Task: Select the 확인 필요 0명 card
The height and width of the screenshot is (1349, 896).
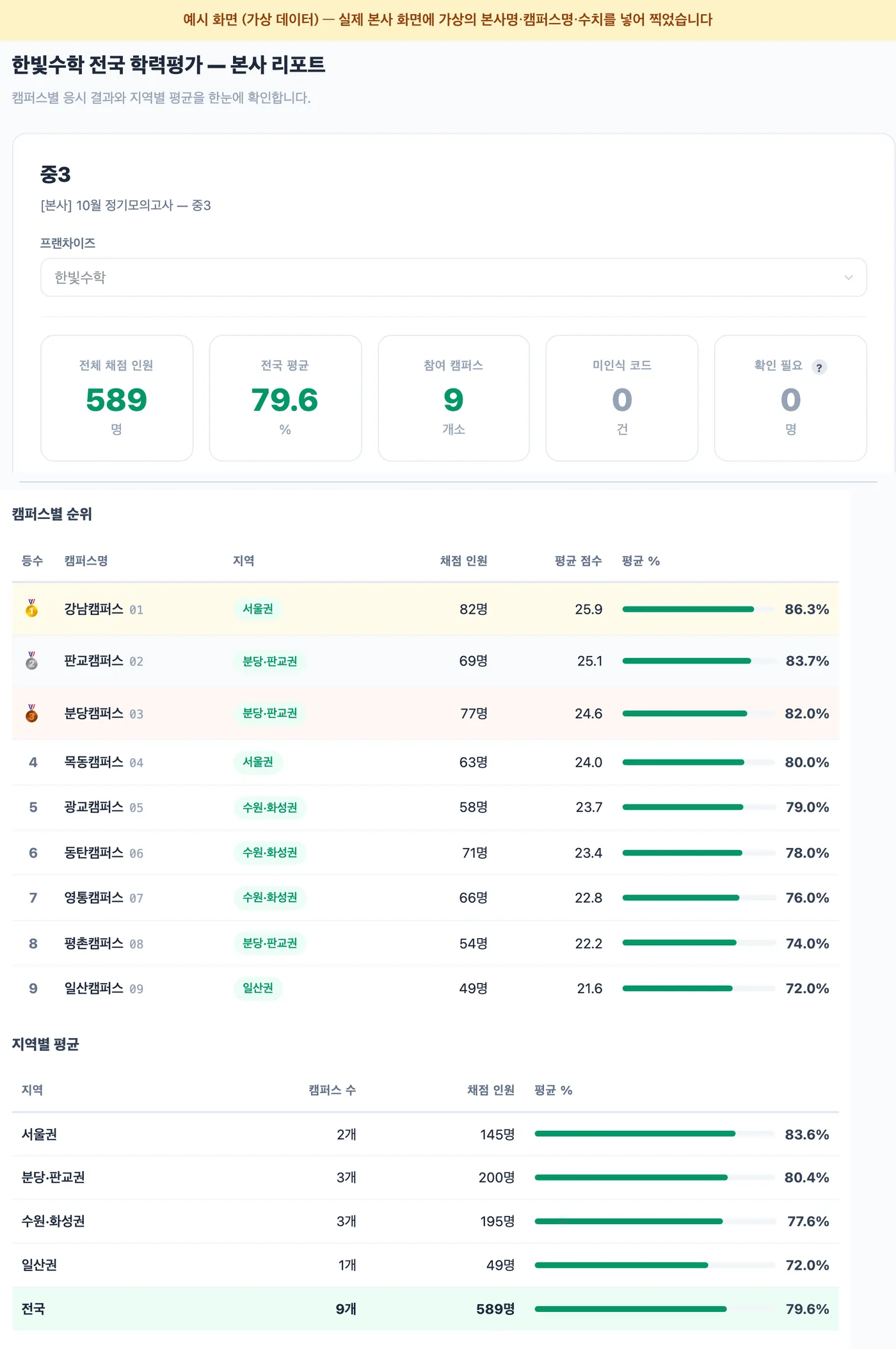Action: click(790, 398)
